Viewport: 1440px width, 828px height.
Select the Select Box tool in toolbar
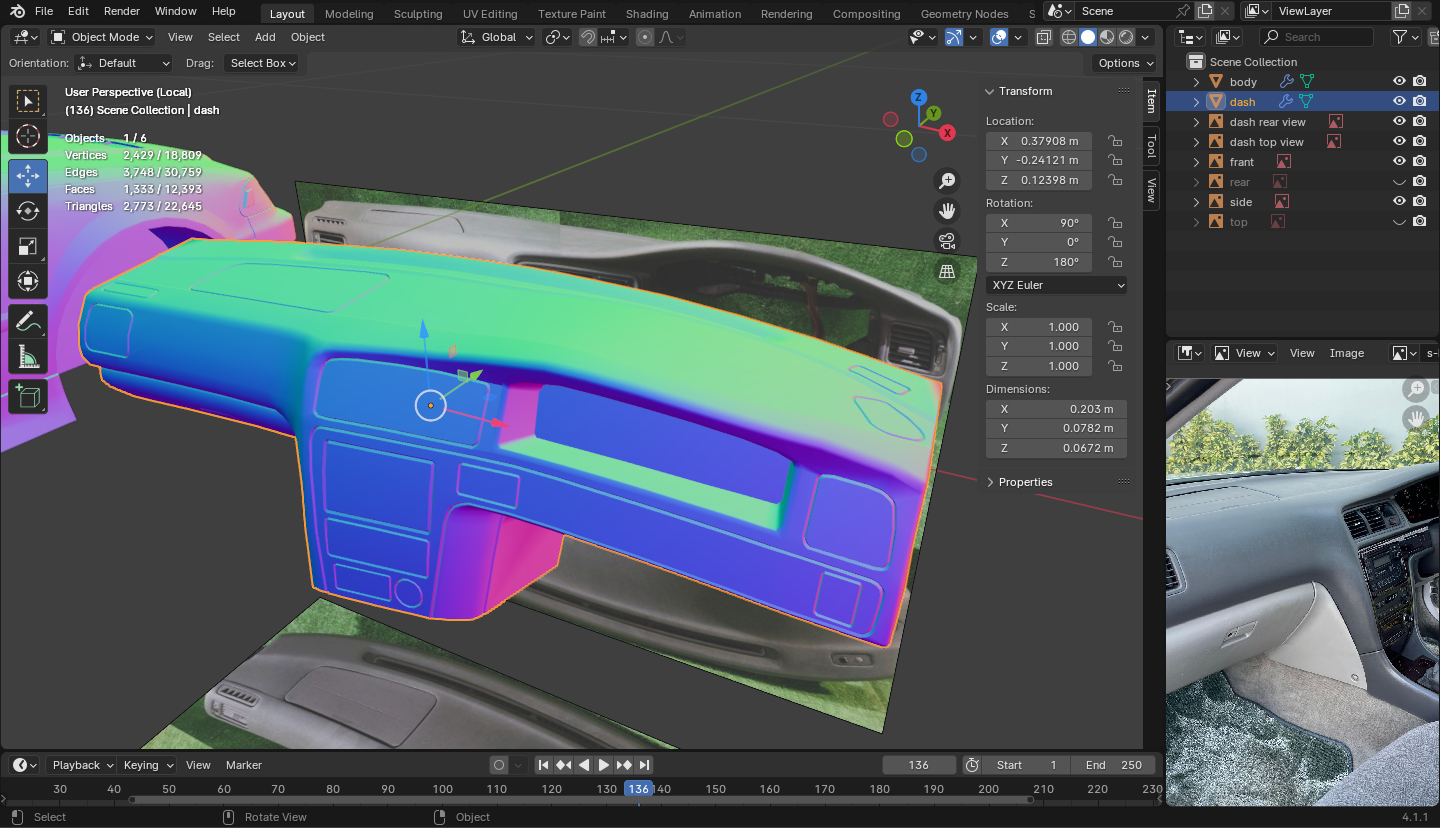(x=28, y=101)
